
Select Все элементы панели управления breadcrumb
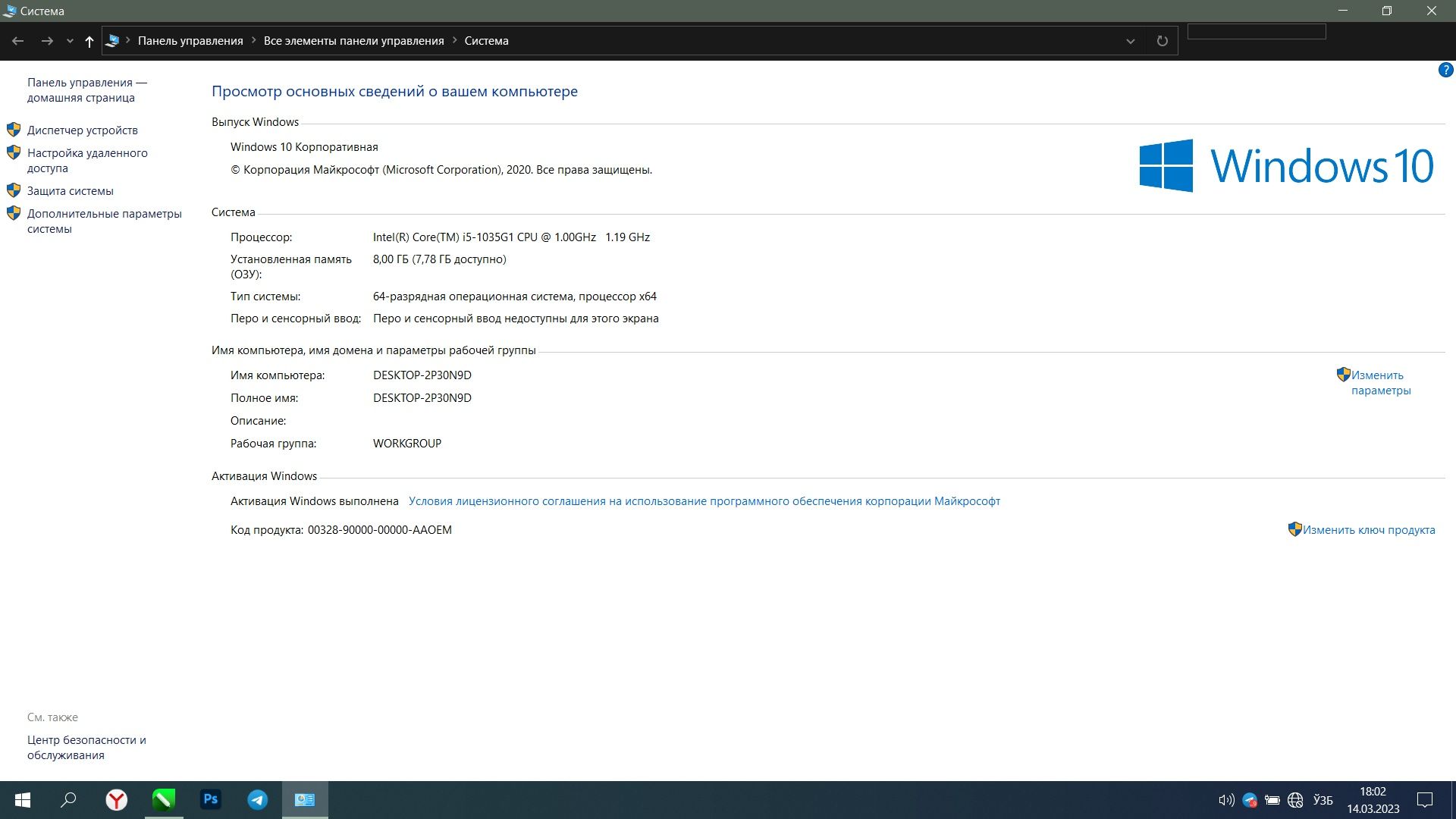(353, 41)
